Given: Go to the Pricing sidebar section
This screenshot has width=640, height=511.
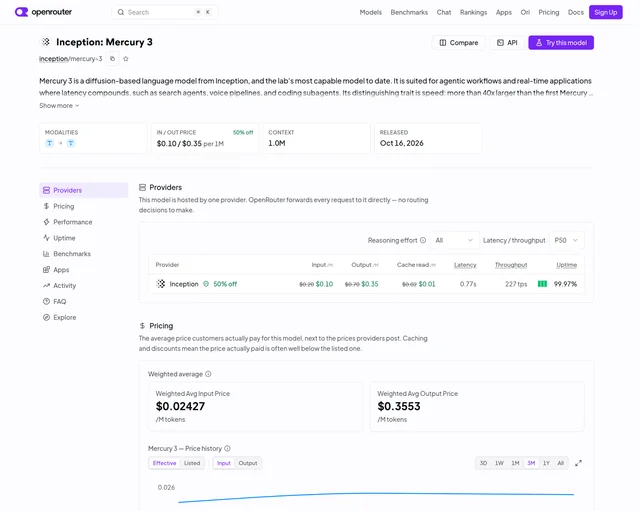Looking at the screenshot, I should (84, 206).
